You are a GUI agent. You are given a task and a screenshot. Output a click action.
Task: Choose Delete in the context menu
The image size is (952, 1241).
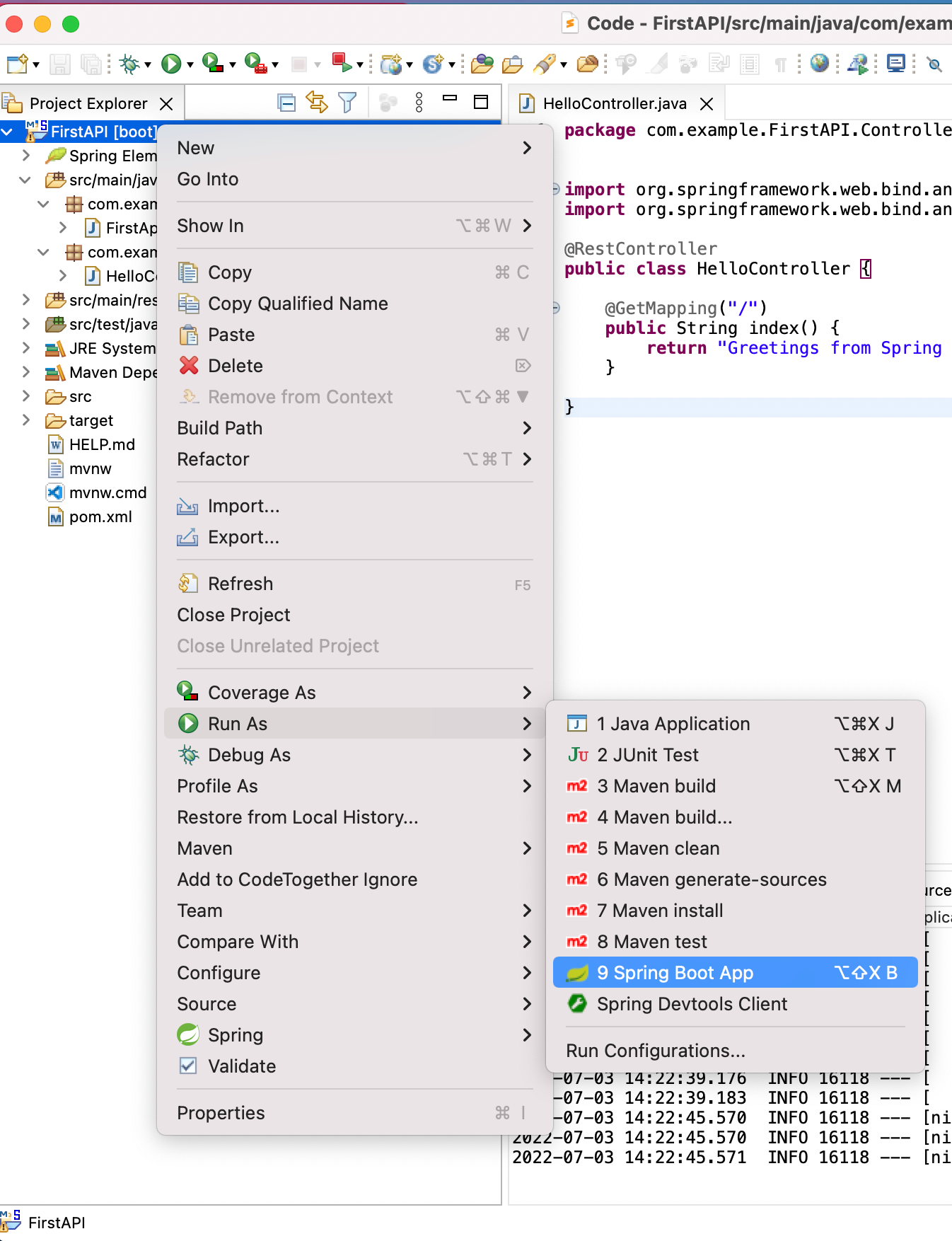tap(354, 366)
